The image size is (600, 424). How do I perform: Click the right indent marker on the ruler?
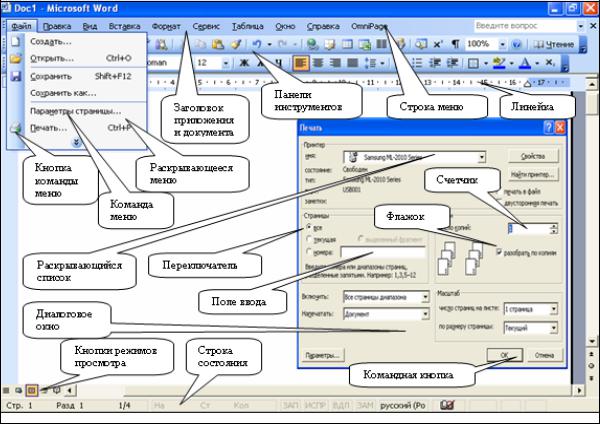(528, 84)
